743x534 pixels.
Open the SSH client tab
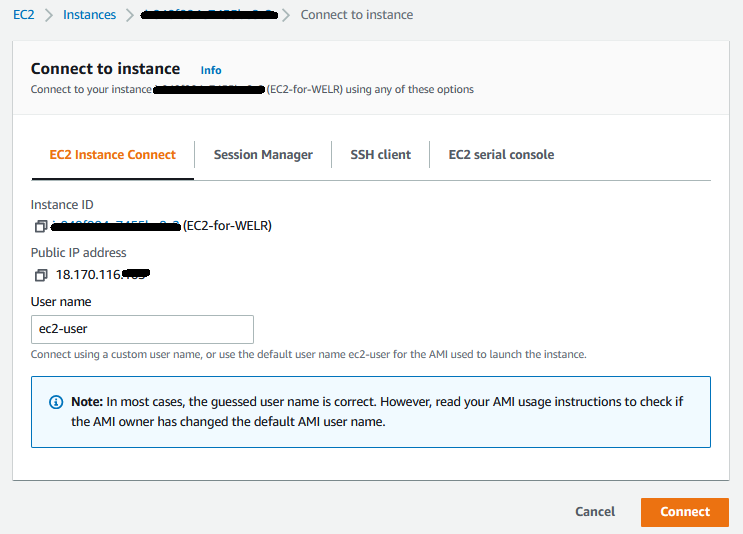click(x=380, y=155)
